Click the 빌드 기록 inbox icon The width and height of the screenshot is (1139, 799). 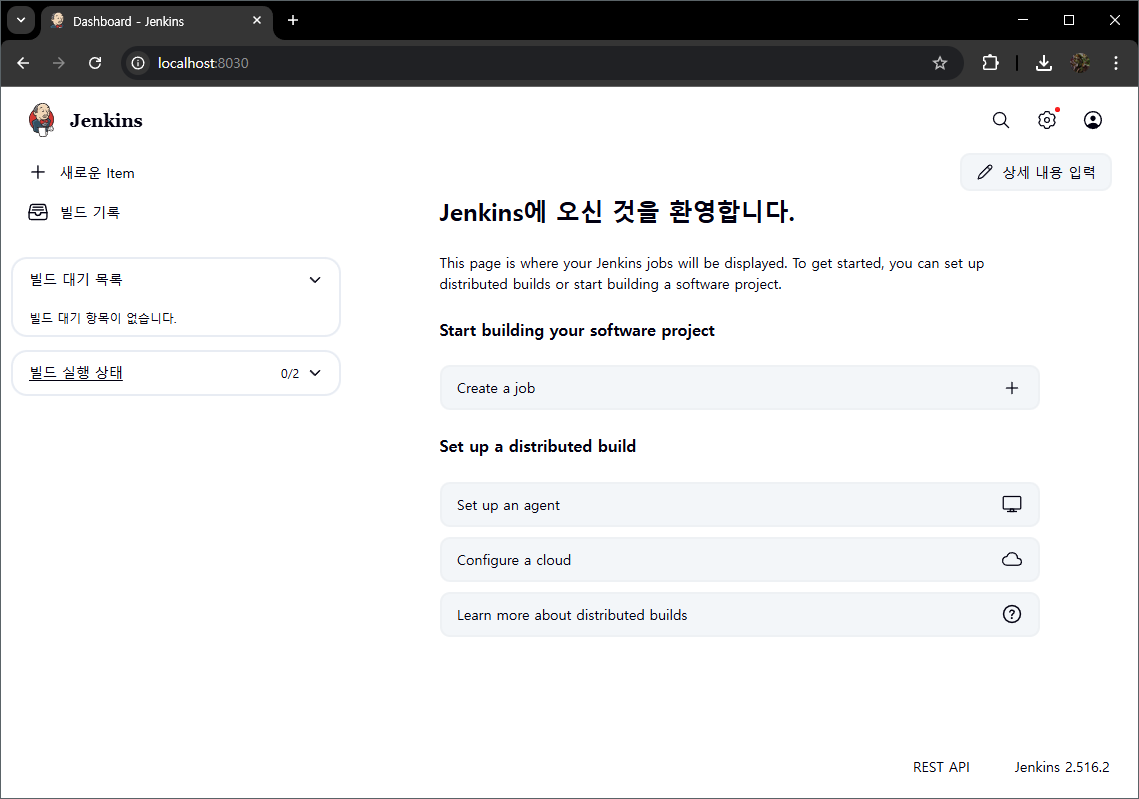coord(38,211)
